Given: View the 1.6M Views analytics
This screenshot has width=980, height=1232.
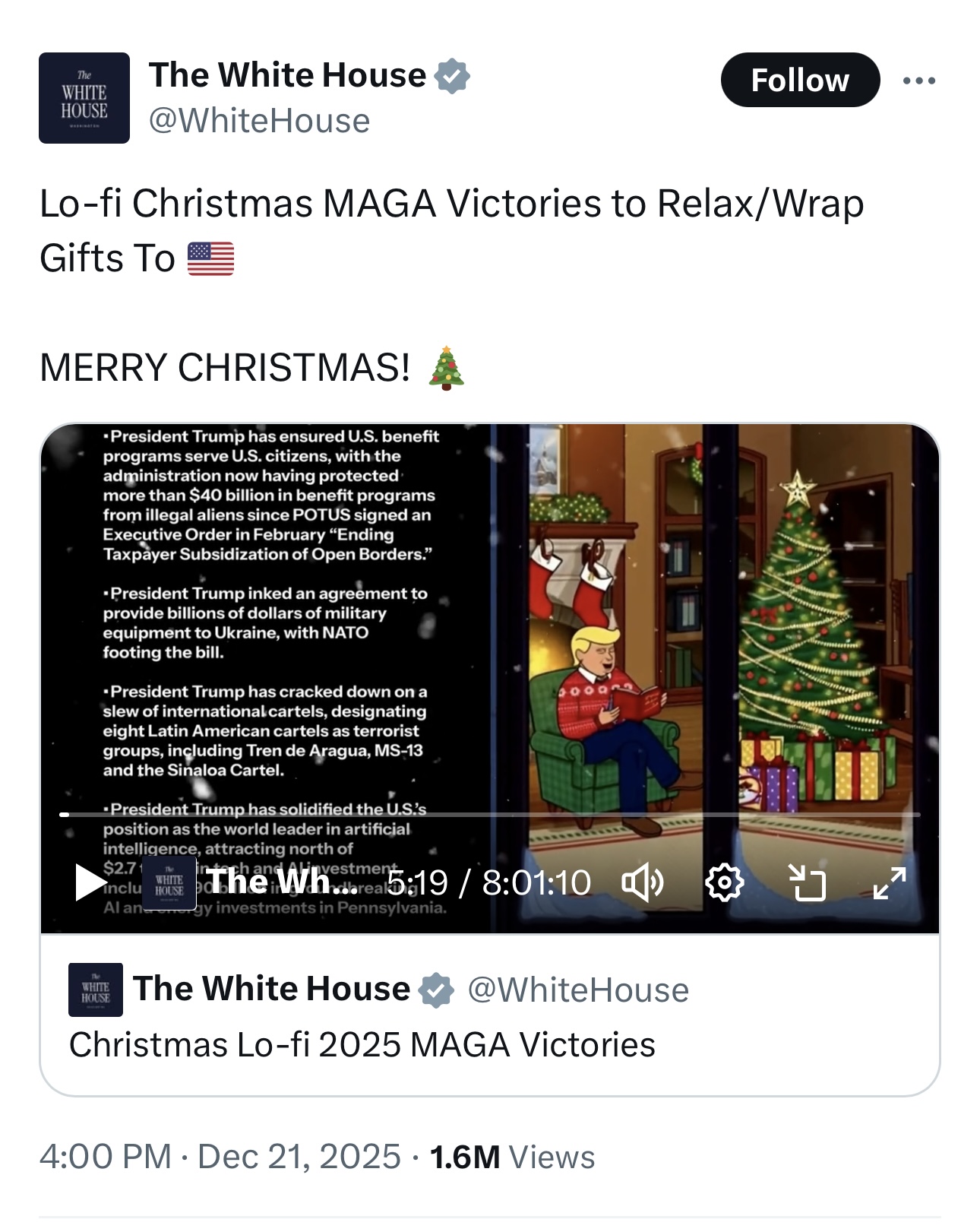Looking at the screenshot, I should tap(512, 1157).
